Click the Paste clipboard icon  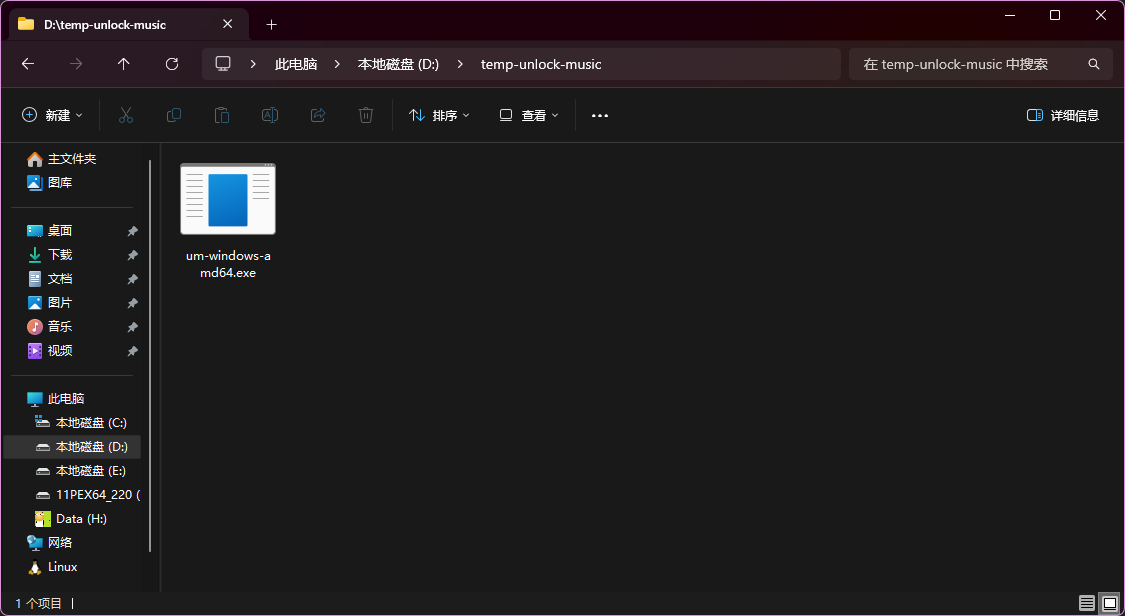tap(222, 115)
